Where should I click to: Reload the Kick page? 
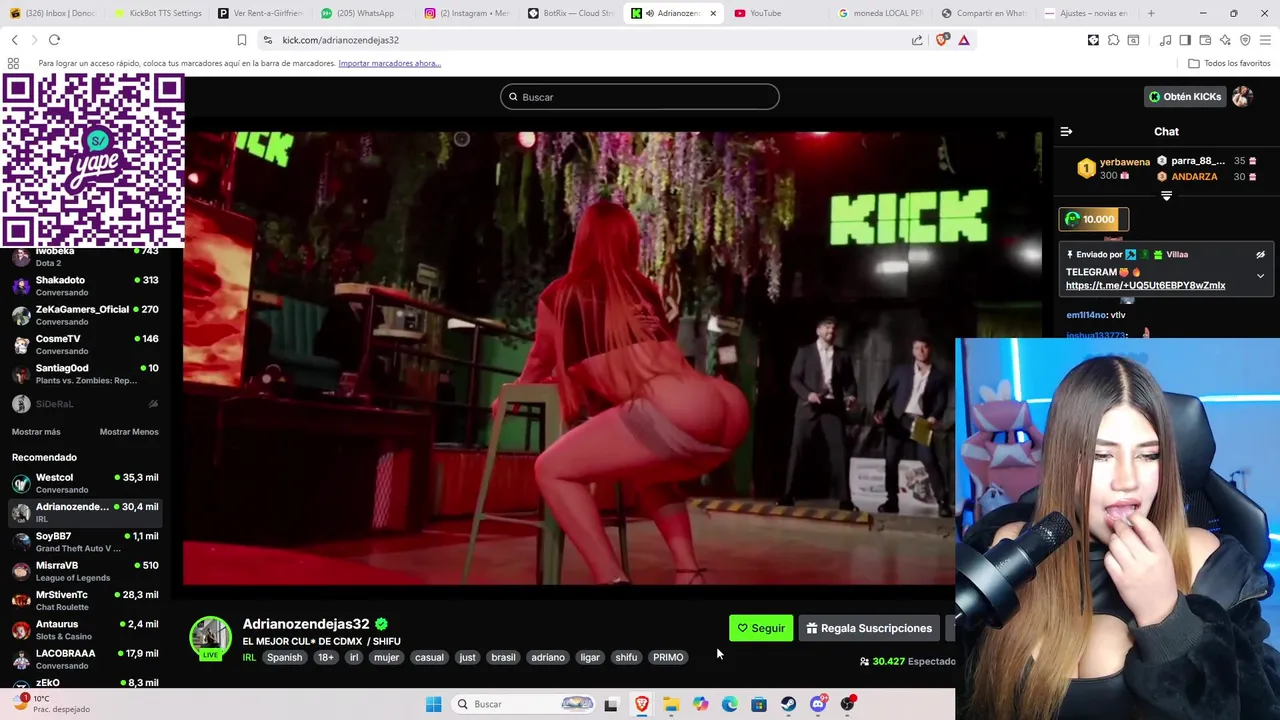[54, 40]
